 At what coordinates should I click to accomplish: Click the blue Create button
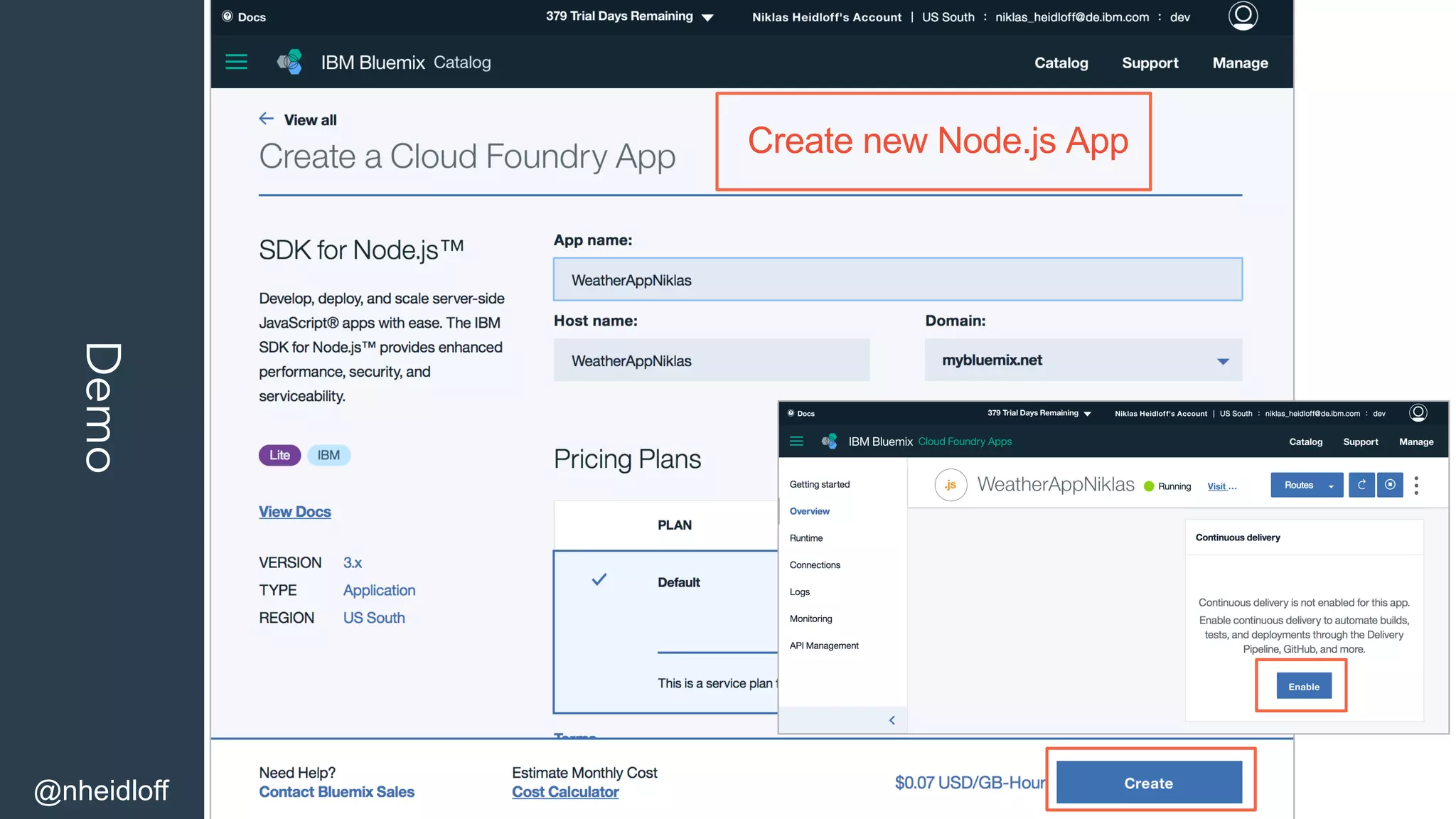1149,782
